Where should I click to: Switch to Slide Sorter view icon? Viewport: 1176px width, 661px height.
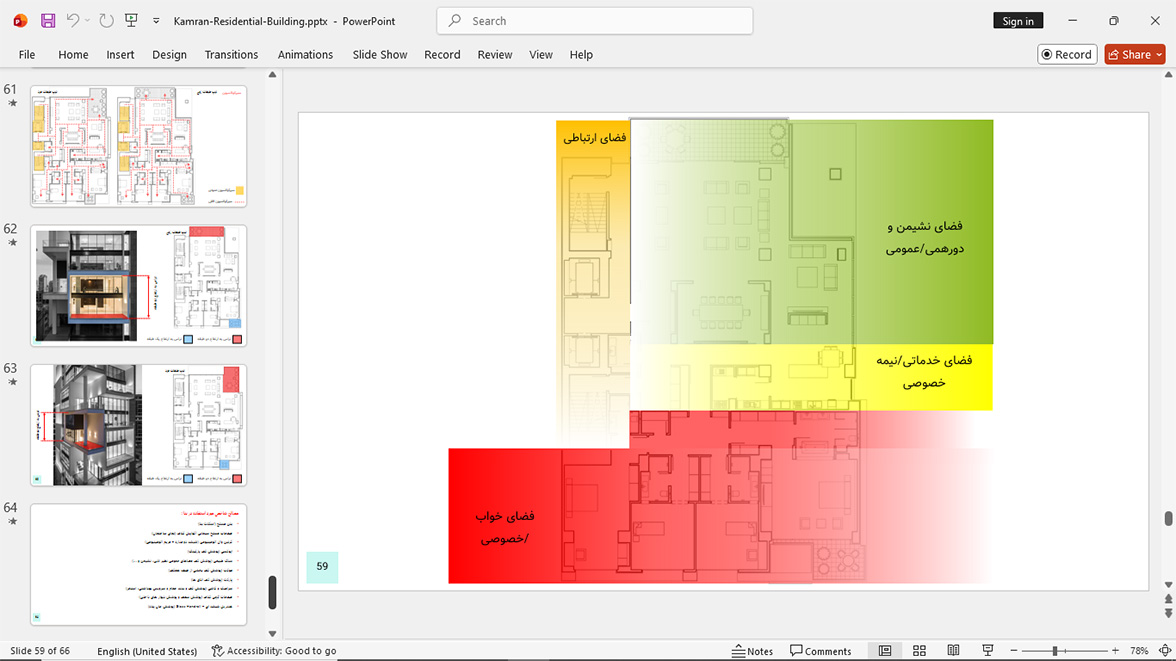tap(920, 650)
